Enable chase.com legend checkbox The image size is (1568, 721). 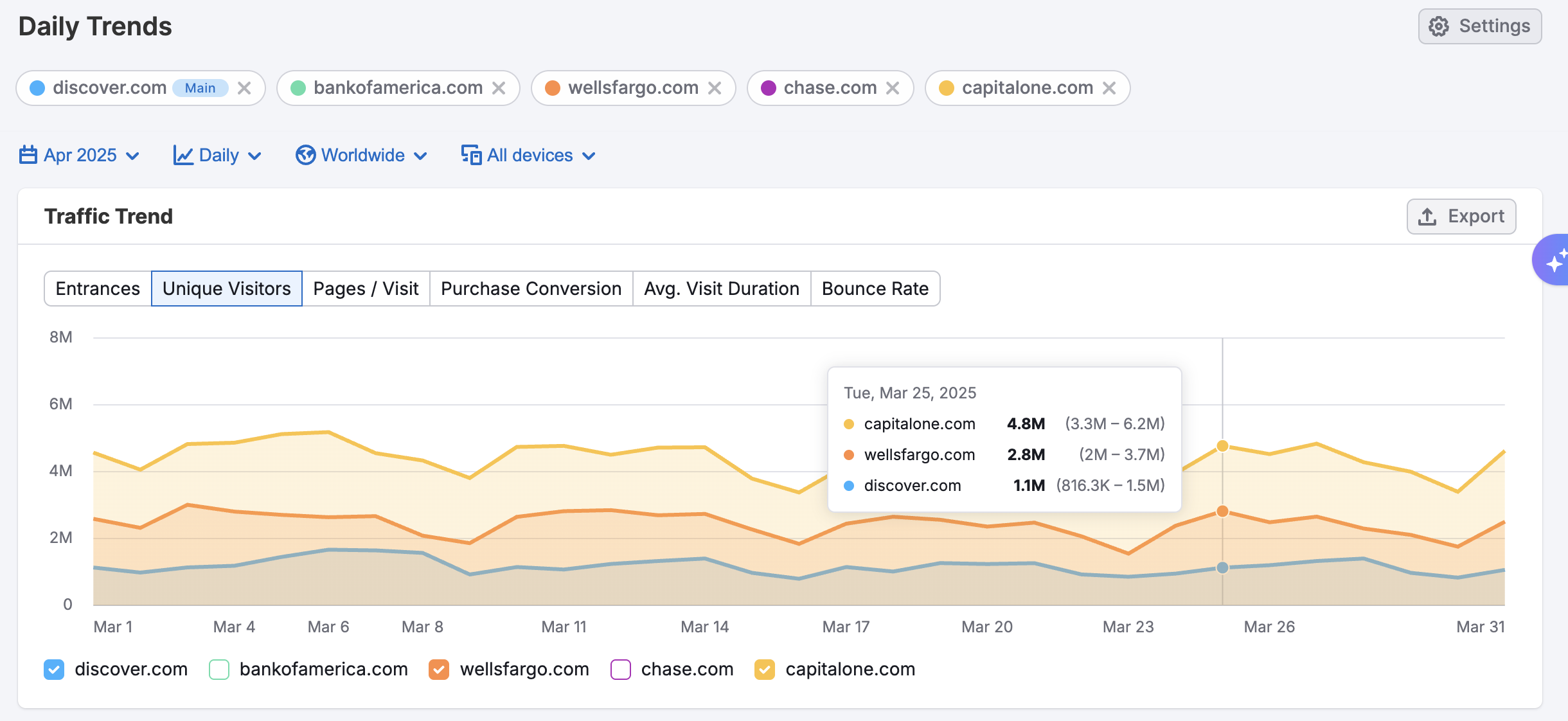coord(621,670)
